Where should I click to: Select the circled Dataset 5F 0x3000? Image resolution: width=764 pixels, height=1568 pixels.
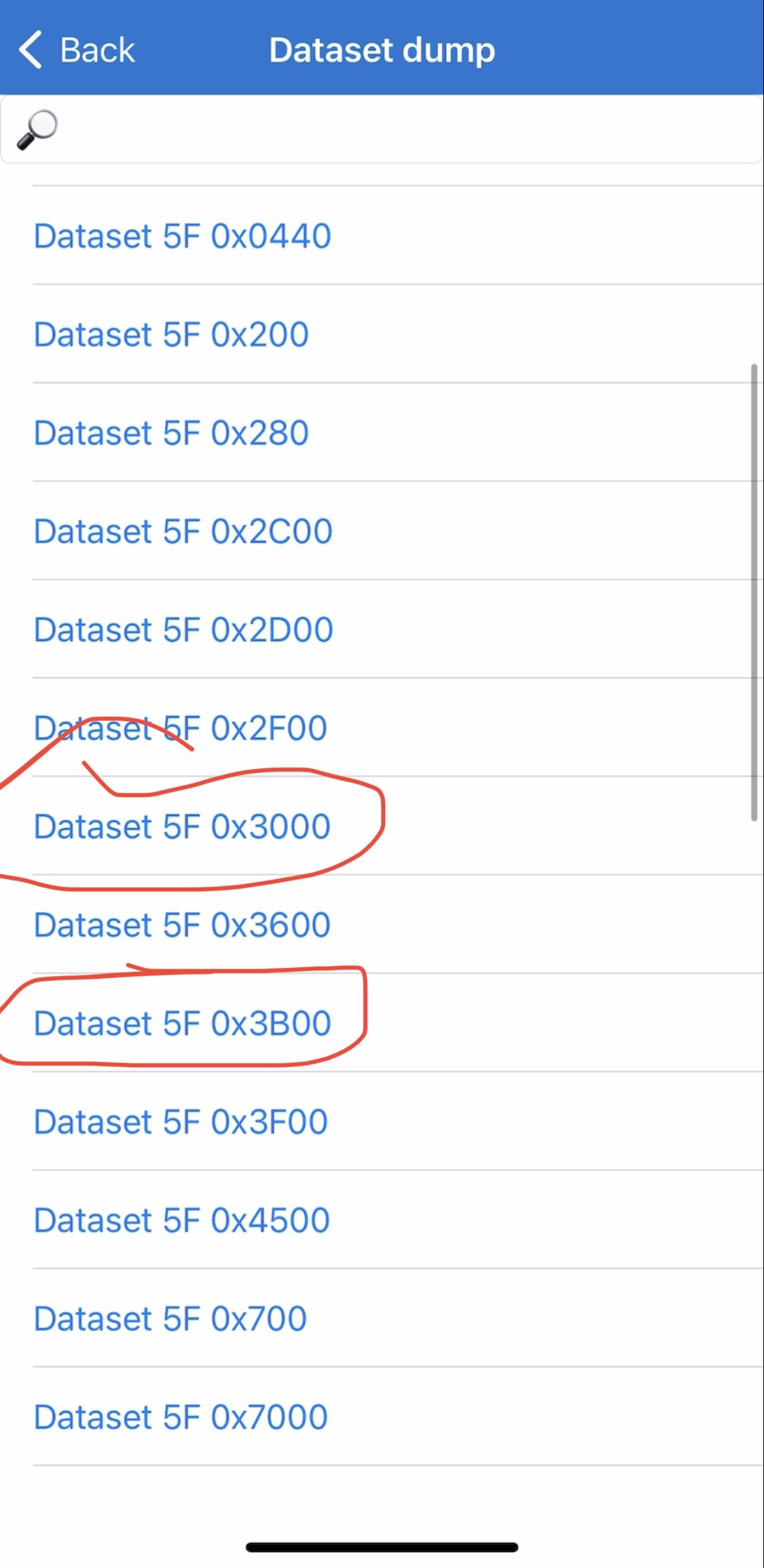click(182, 827)
